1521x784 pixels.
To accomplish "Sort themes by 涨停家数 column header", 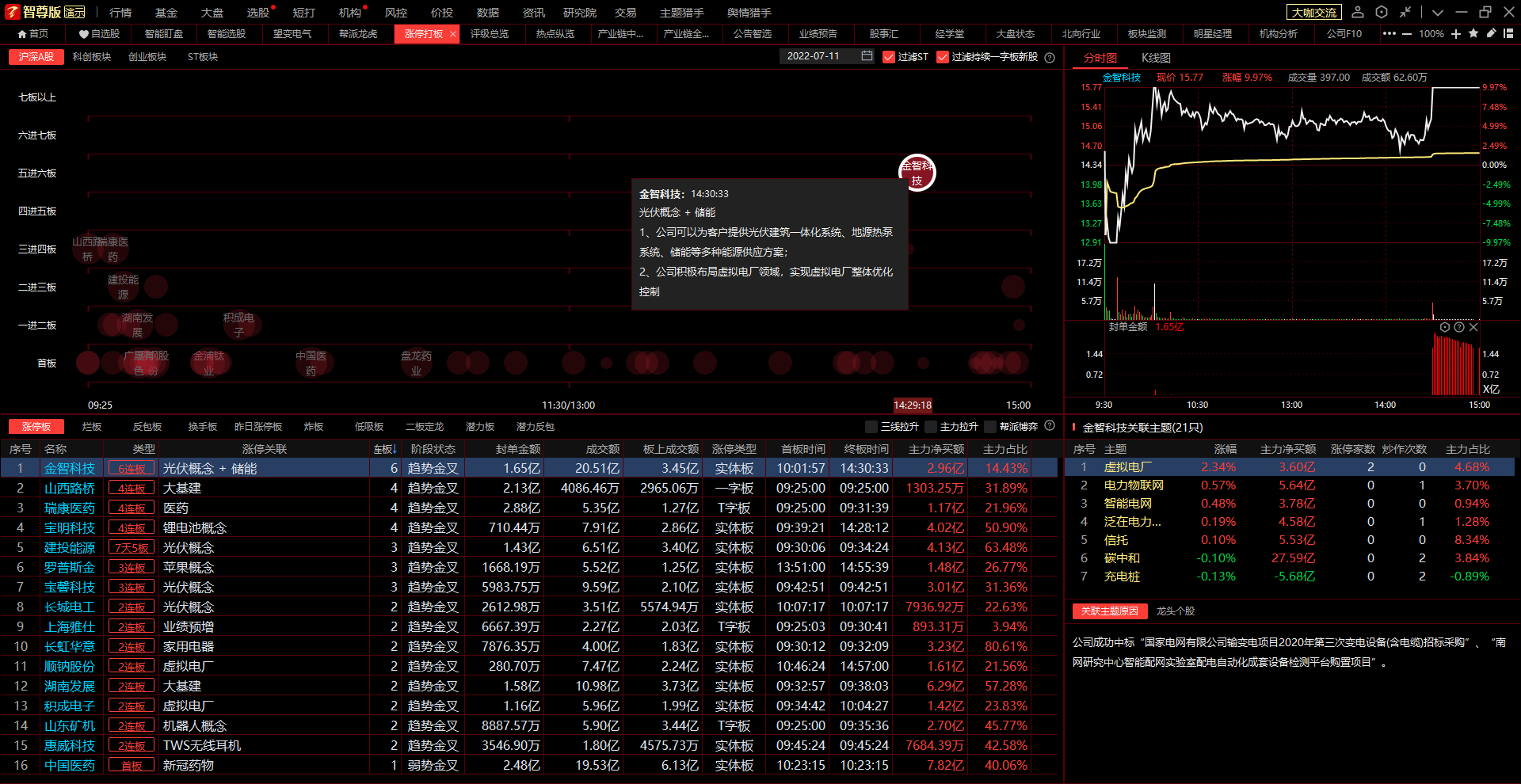I will pos(1353,449).
